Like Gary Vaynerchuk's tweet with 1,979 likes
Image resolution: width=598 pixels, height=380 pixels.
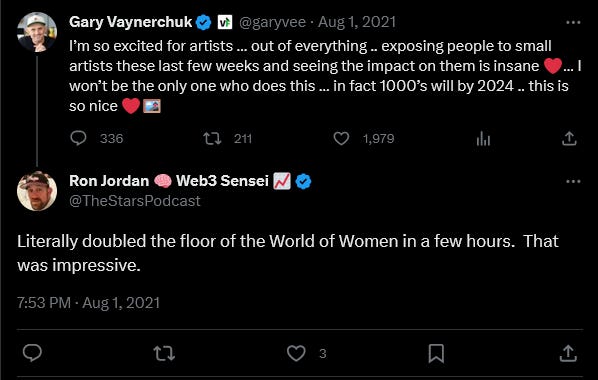tap(341, 138)
